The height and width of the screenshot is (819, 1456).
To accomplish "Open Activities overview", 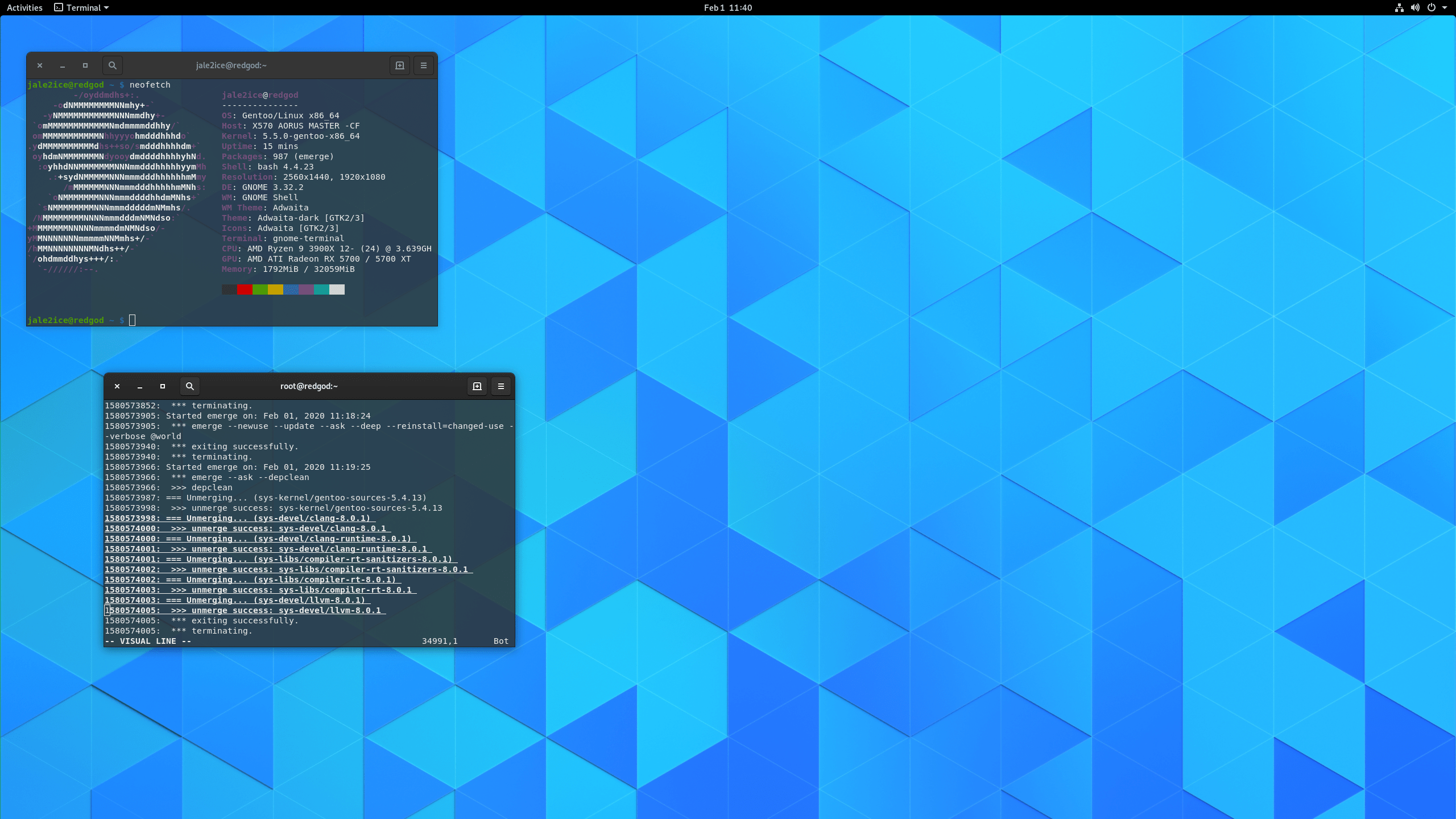I will tap(24, 7).
